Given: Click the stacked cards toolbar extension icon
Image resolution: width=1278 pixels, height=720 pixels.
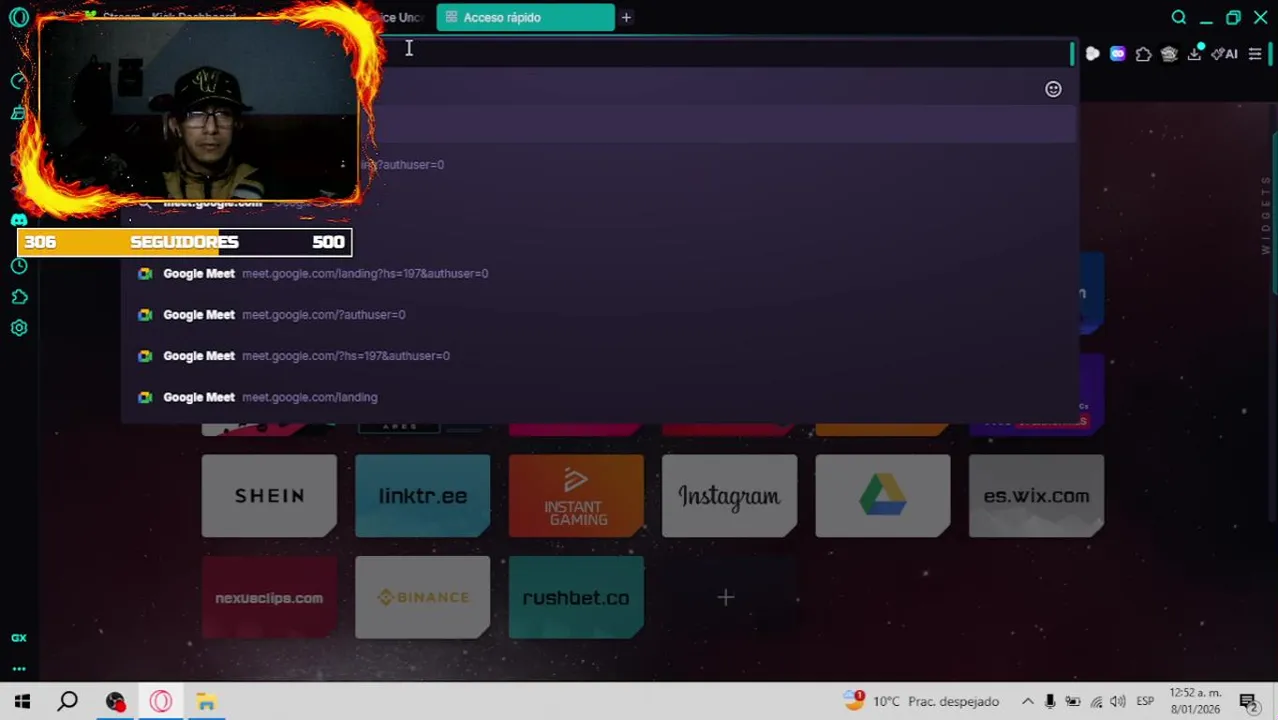Looking at the screenshot, I should (x=1169, y=54).
